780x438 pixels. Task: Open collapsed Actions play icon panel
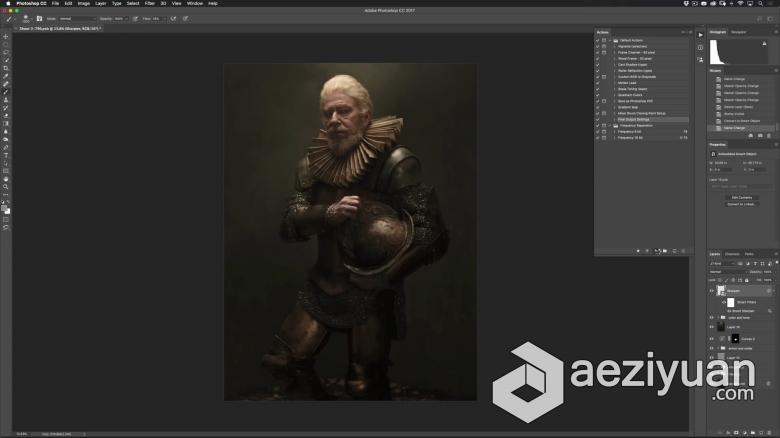(700, 35)
